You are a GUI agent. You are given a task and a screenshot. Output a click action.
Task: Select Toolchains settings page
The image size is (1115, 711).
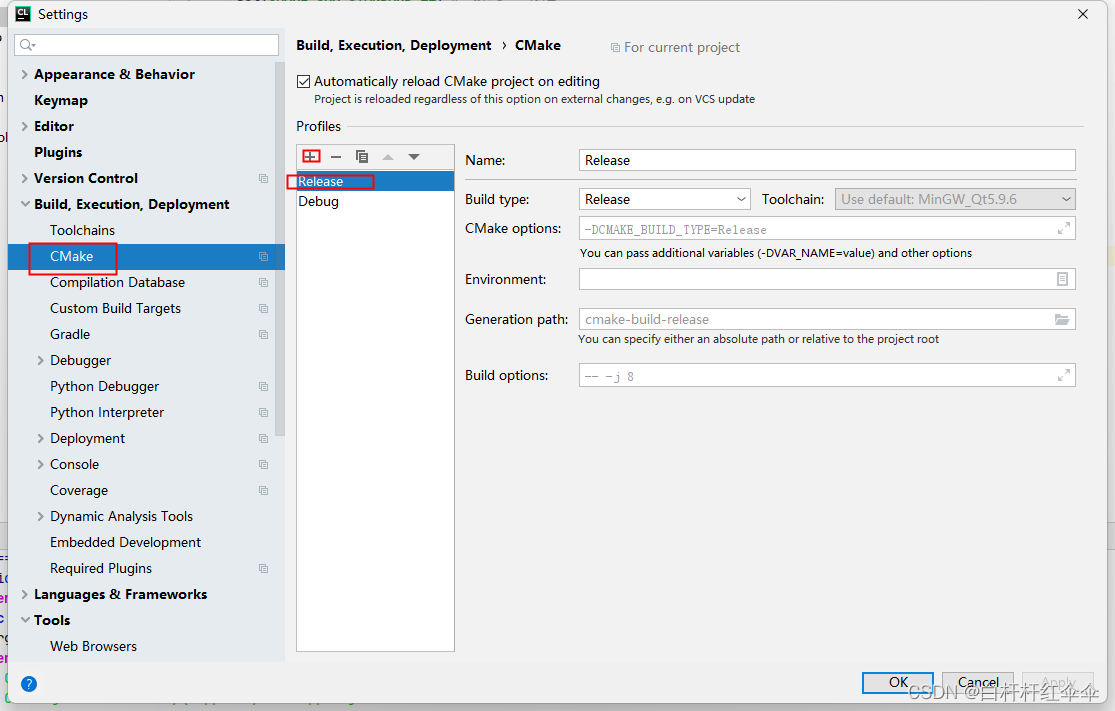(82, 230)
